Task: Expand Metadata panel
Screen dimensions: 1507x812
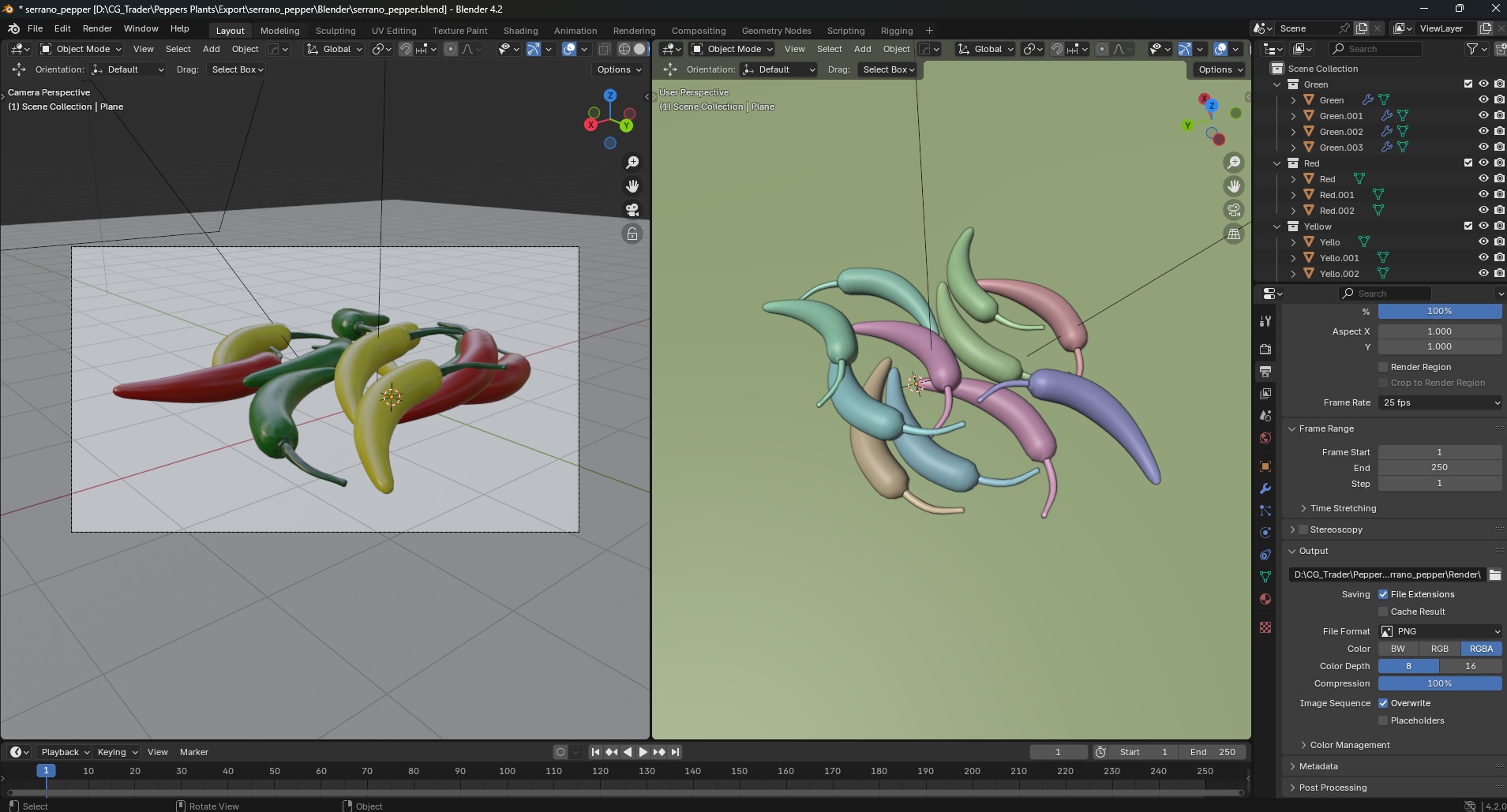Action: 1318,766
